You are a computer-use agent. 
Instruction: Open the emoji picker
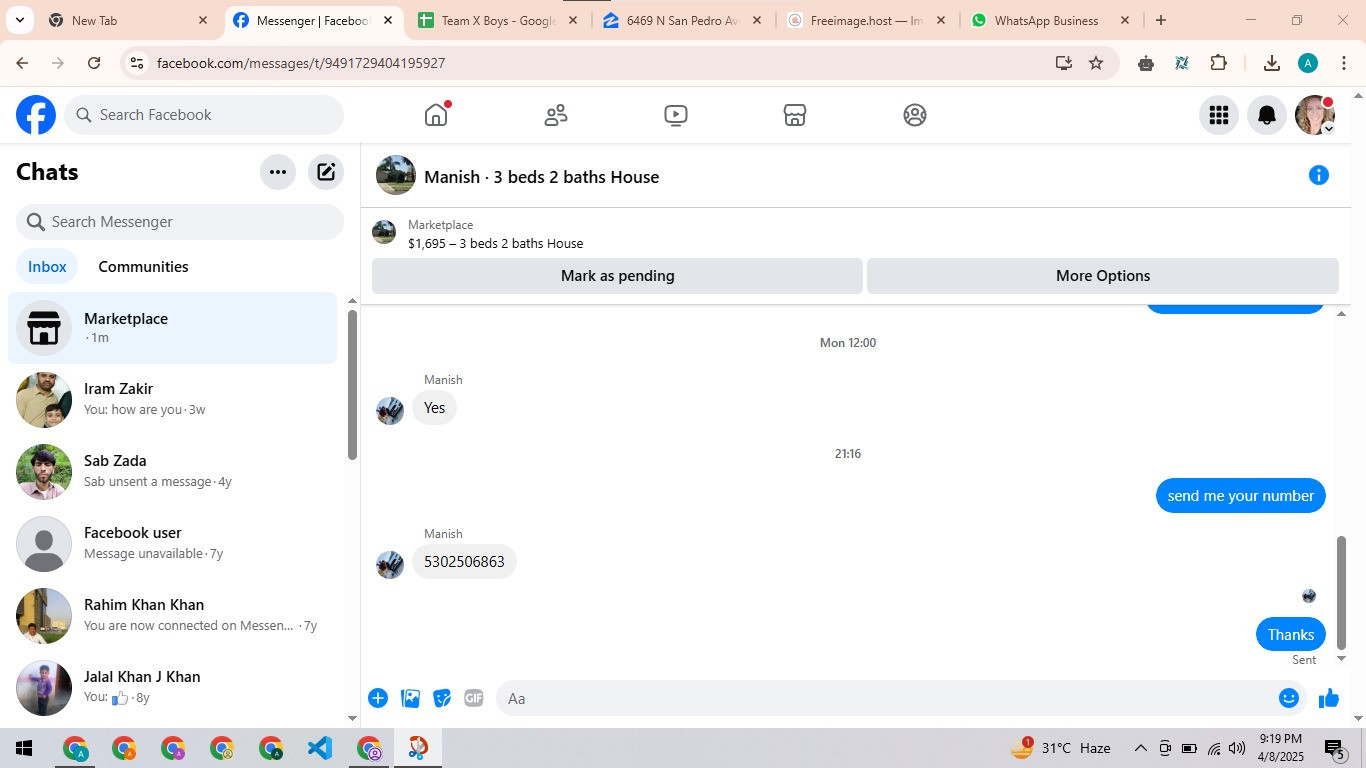pyautogui.click(x=1289, y=698)
